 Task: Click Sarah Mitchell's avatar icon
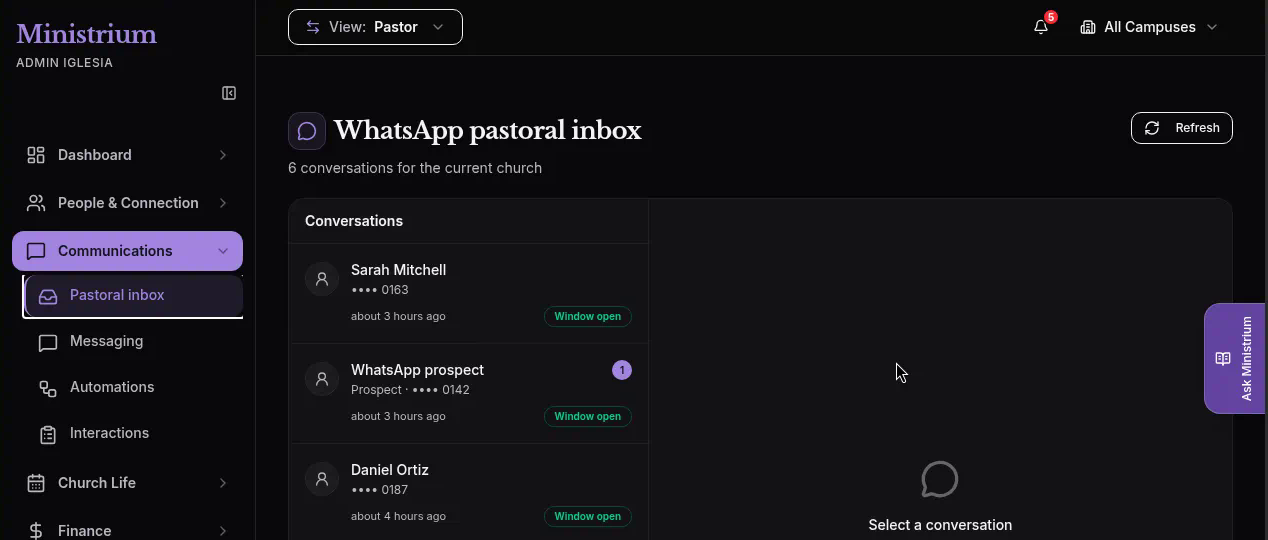[322, 279]
